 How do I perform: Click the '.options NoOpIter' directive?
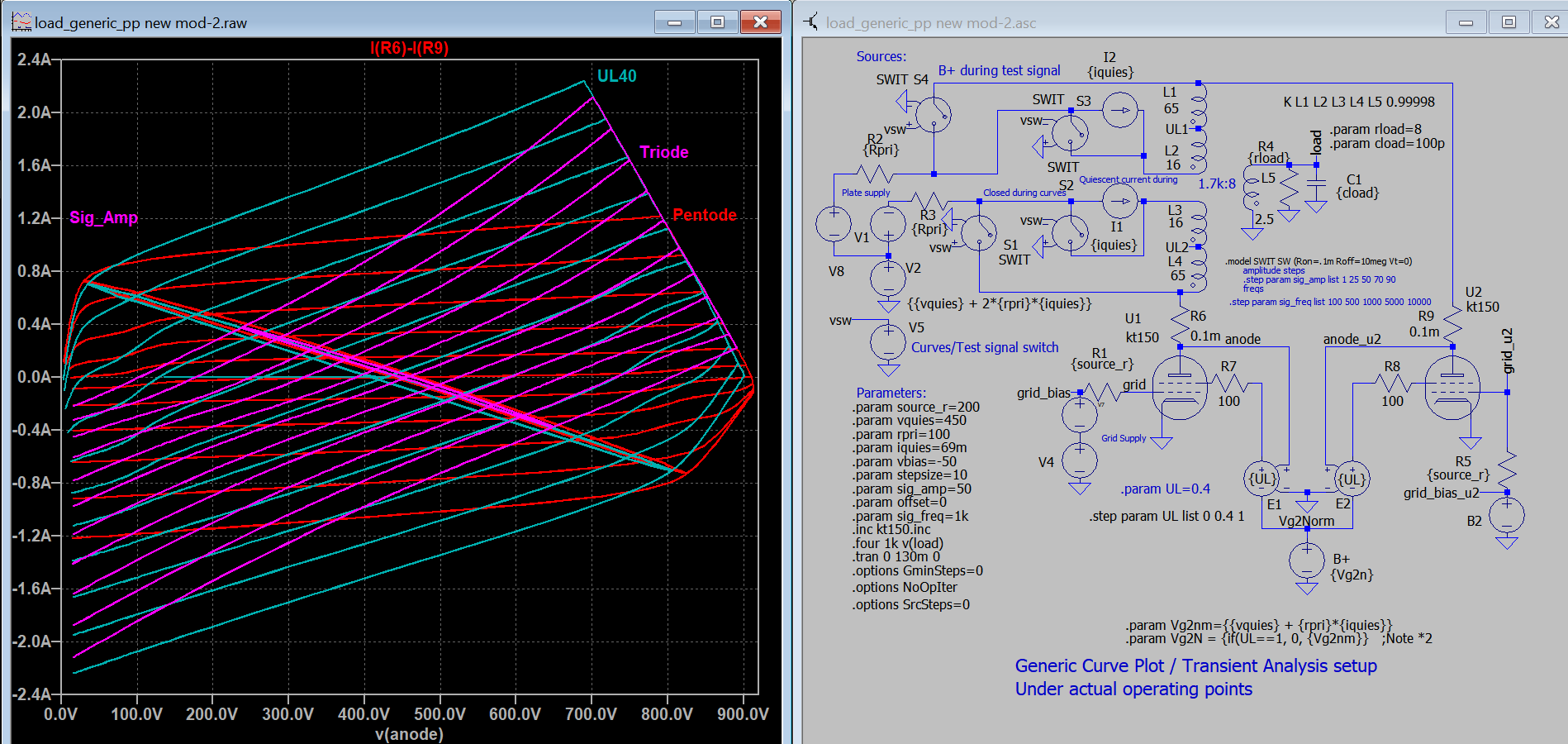(x=905, y=588)
